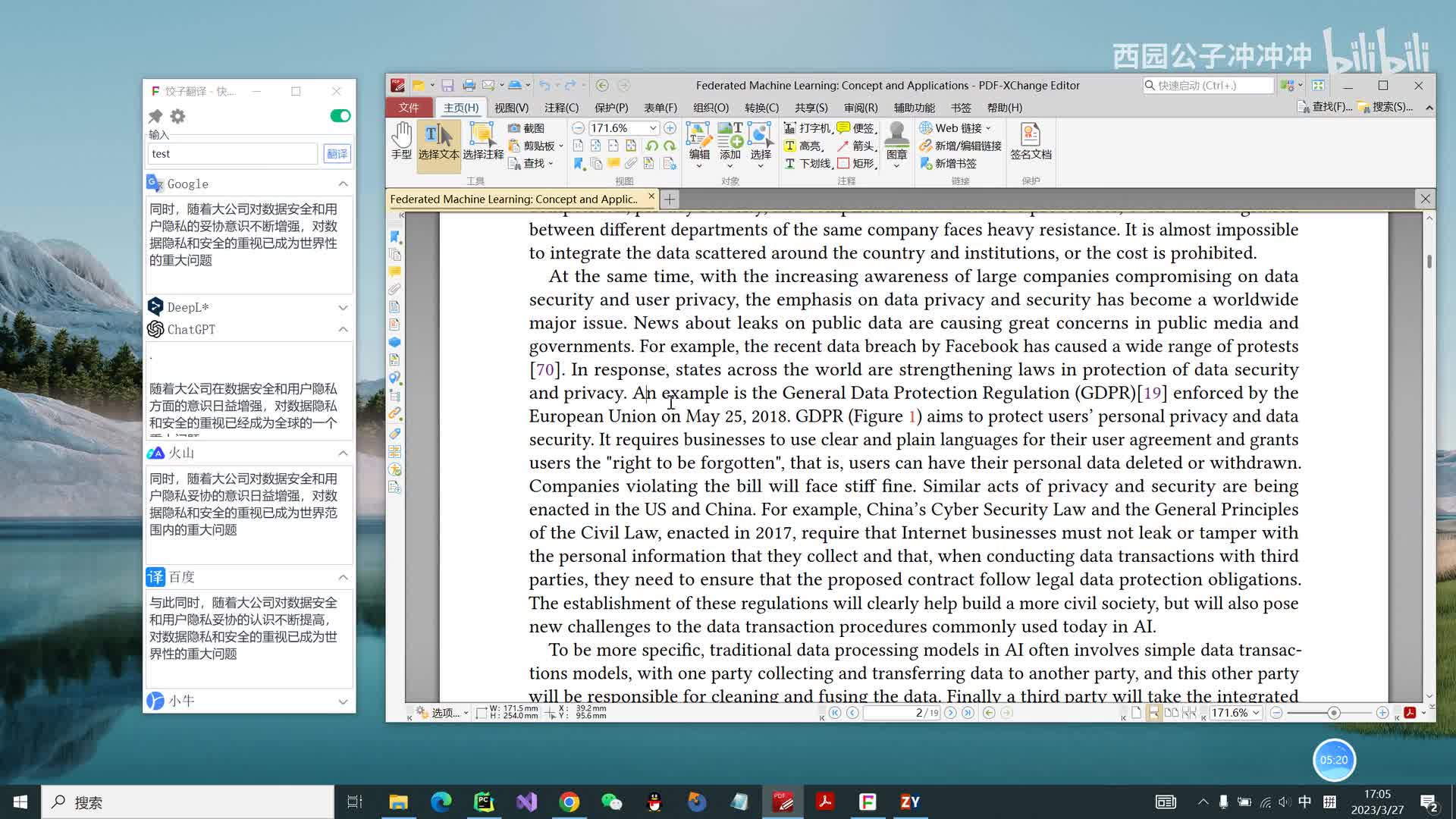Collapse the Google translation section
1456x819 pixels.
pyautogui.click(x=343, y=184)
